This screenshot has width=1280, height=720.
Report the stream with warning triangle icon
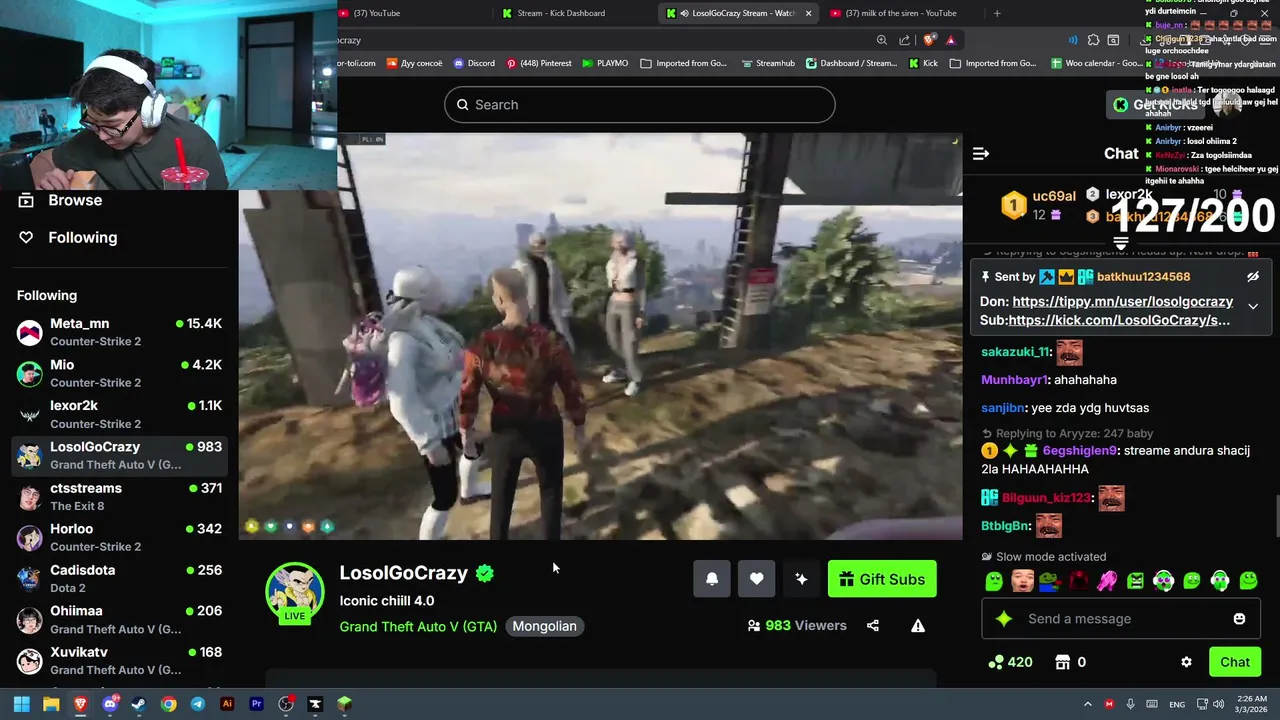tap(918, 626)
